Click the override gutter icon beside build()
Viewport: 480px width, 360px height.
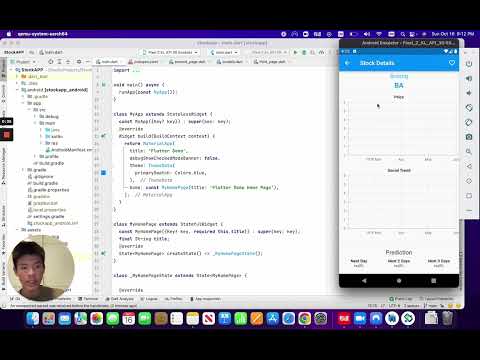point(104,136)
